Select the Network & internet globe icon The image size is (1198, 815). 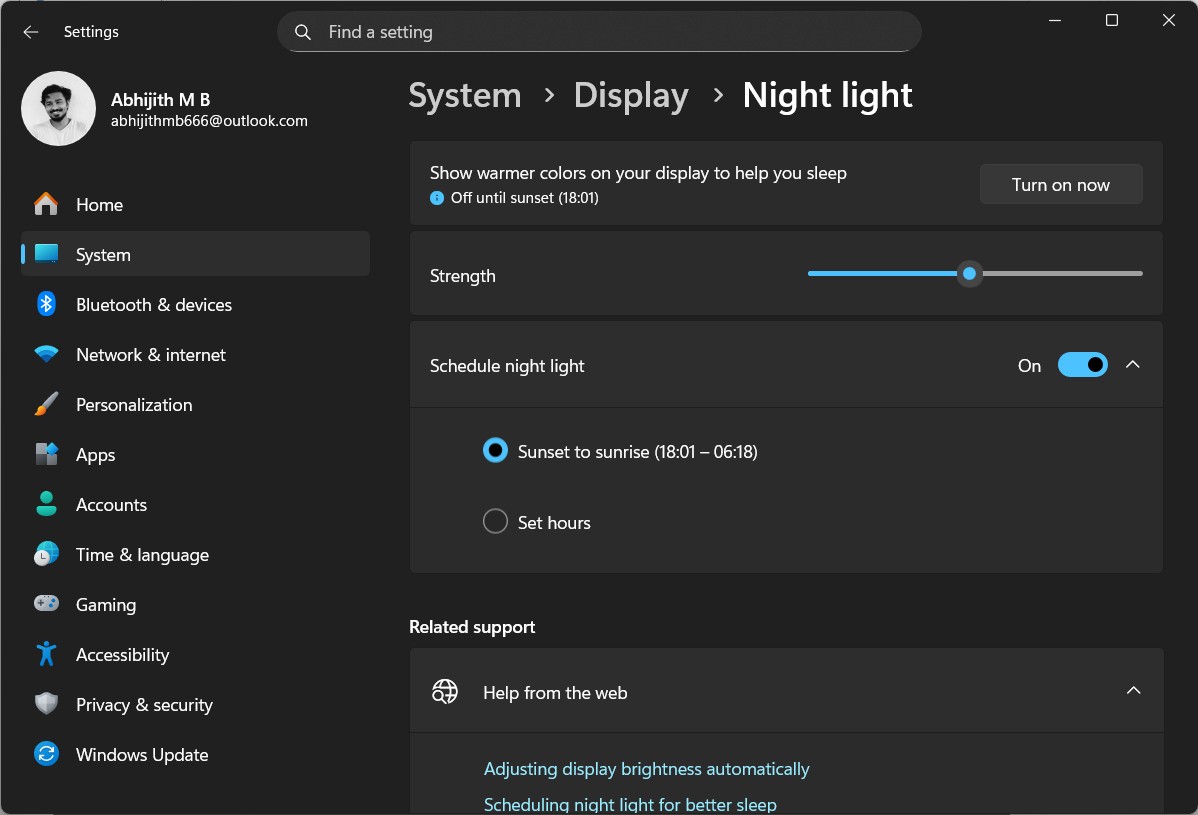click(45, 354)
